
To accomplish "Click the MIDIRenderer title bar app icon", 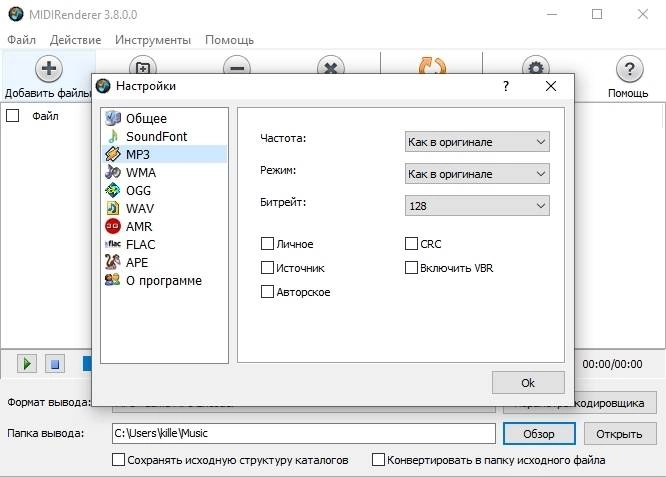I will (x=16, y=14).
